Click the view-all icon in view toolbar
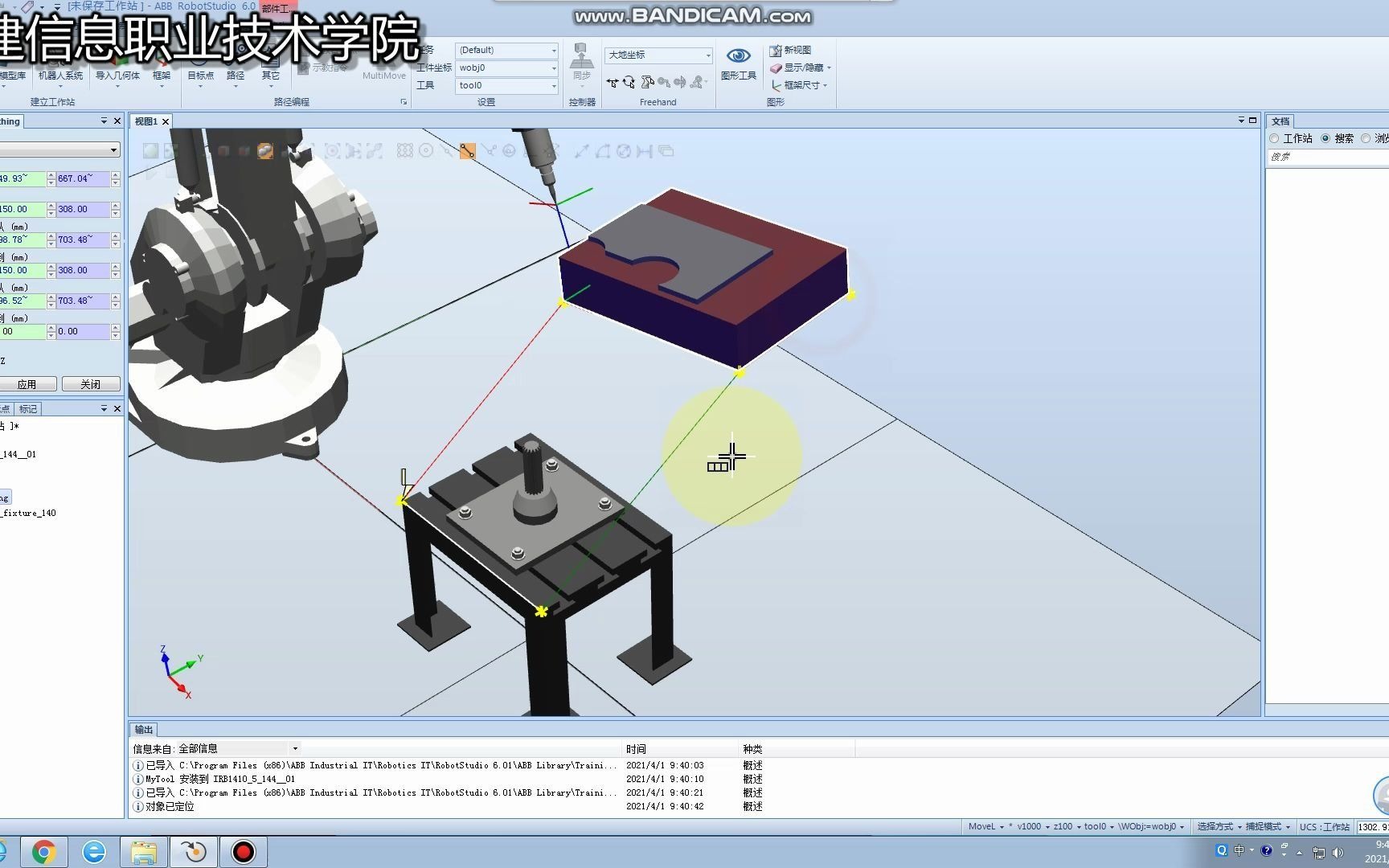The height and width of the screenshot is (868, 1389). pos(150,150)
